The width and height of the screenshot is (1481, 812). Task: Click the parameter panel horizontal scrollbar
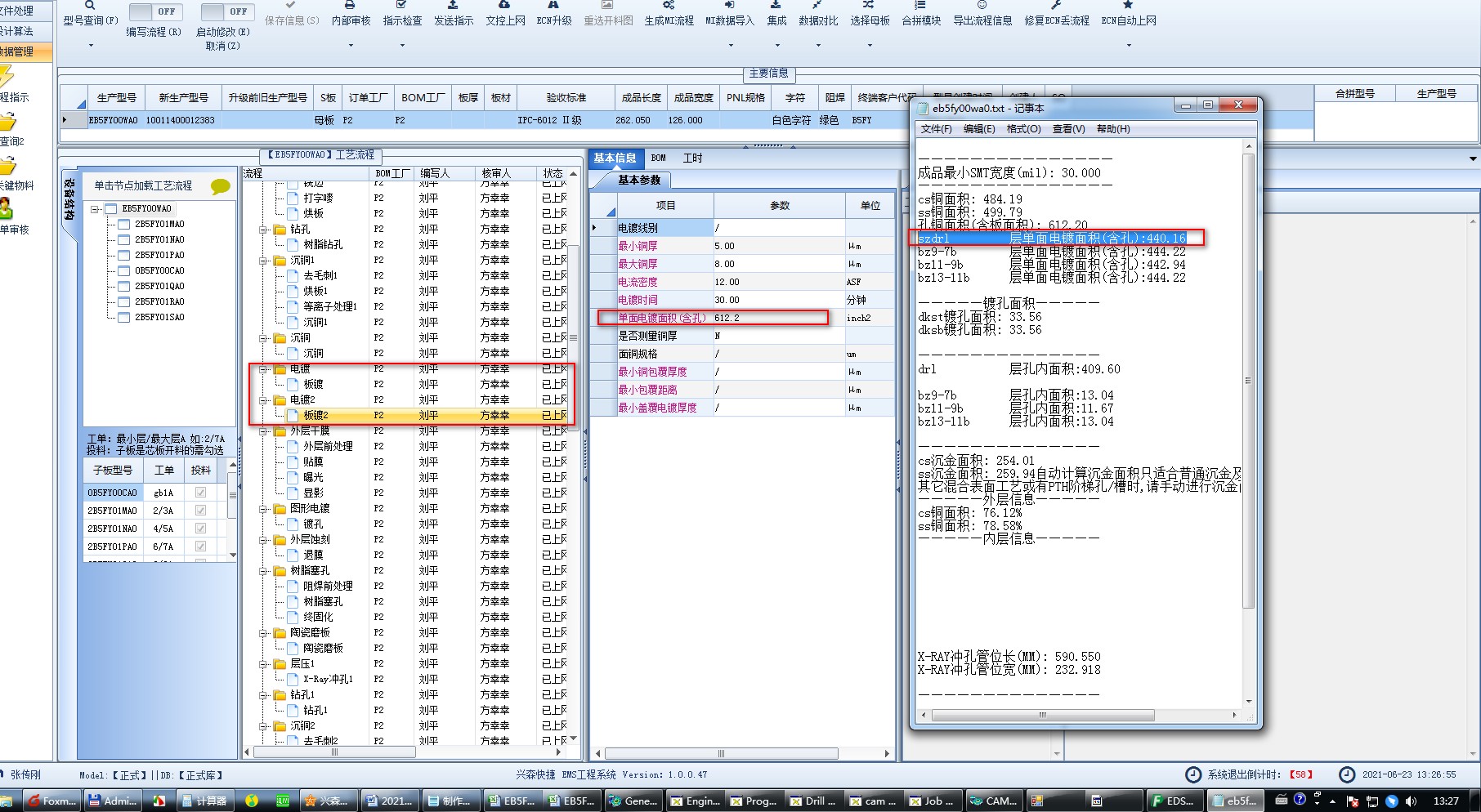click(721, 754)
